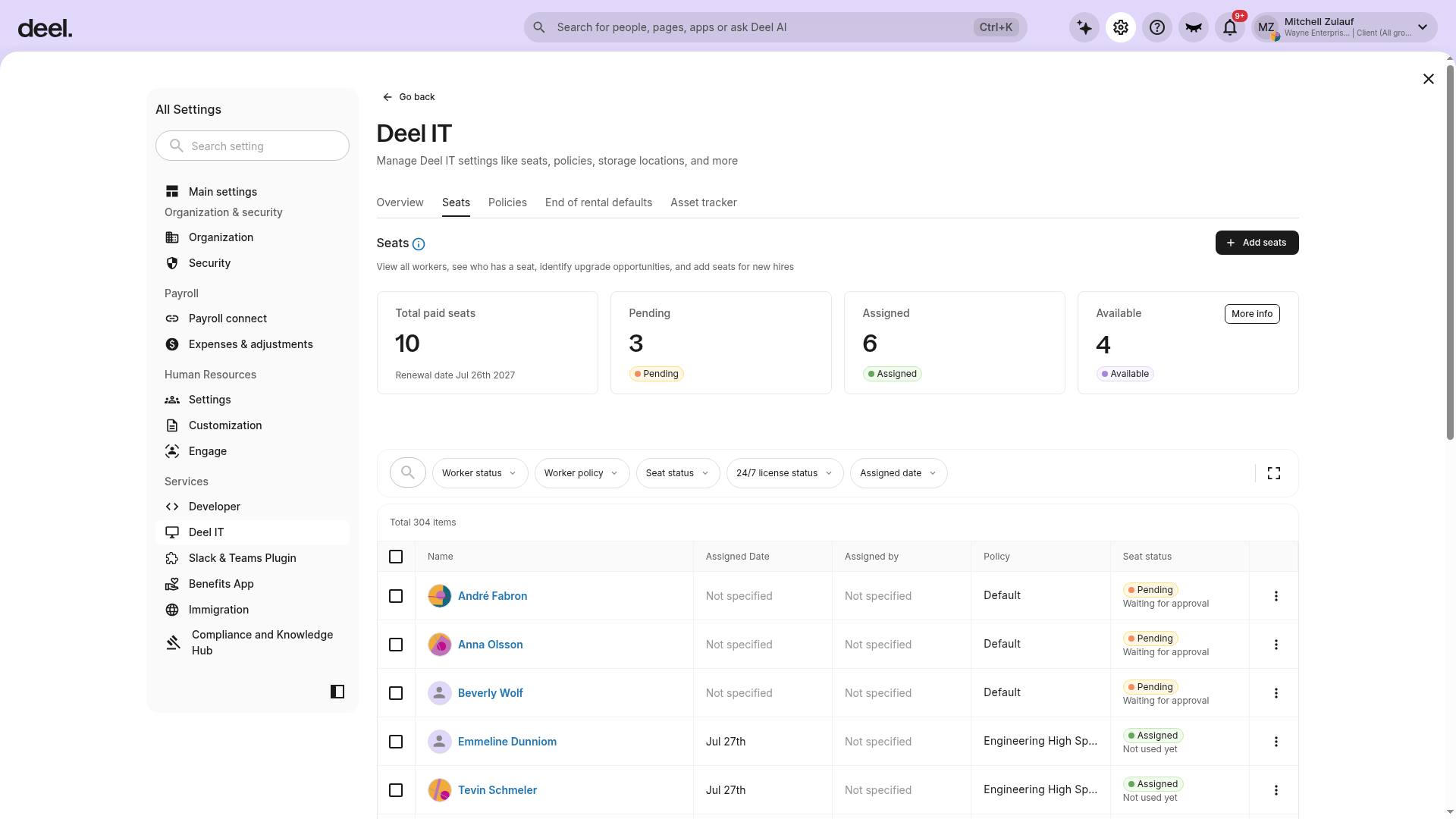Expand table to full screen
This screenshot has width=1456, height=819.
(1274, 473)
